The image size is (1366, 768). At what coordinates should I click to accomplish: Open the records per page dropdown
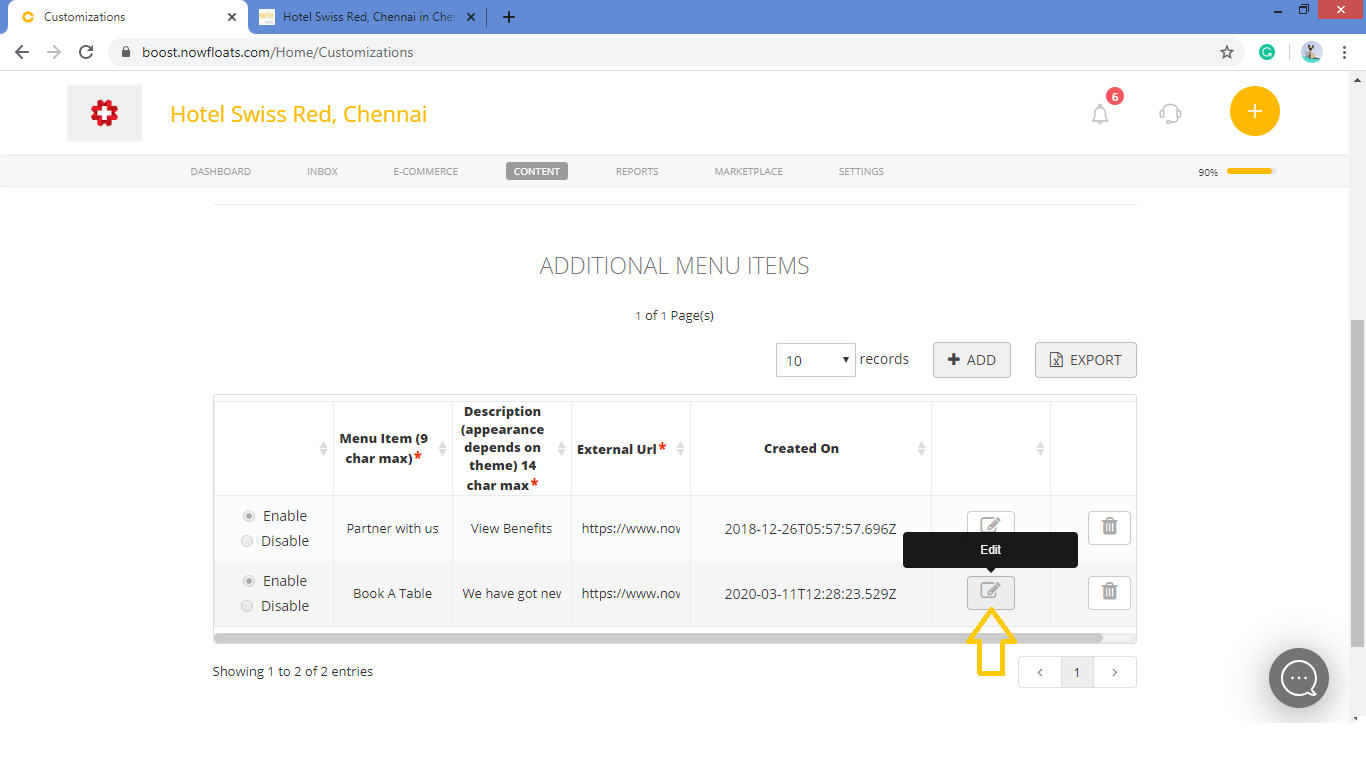(x=815, y=360)
